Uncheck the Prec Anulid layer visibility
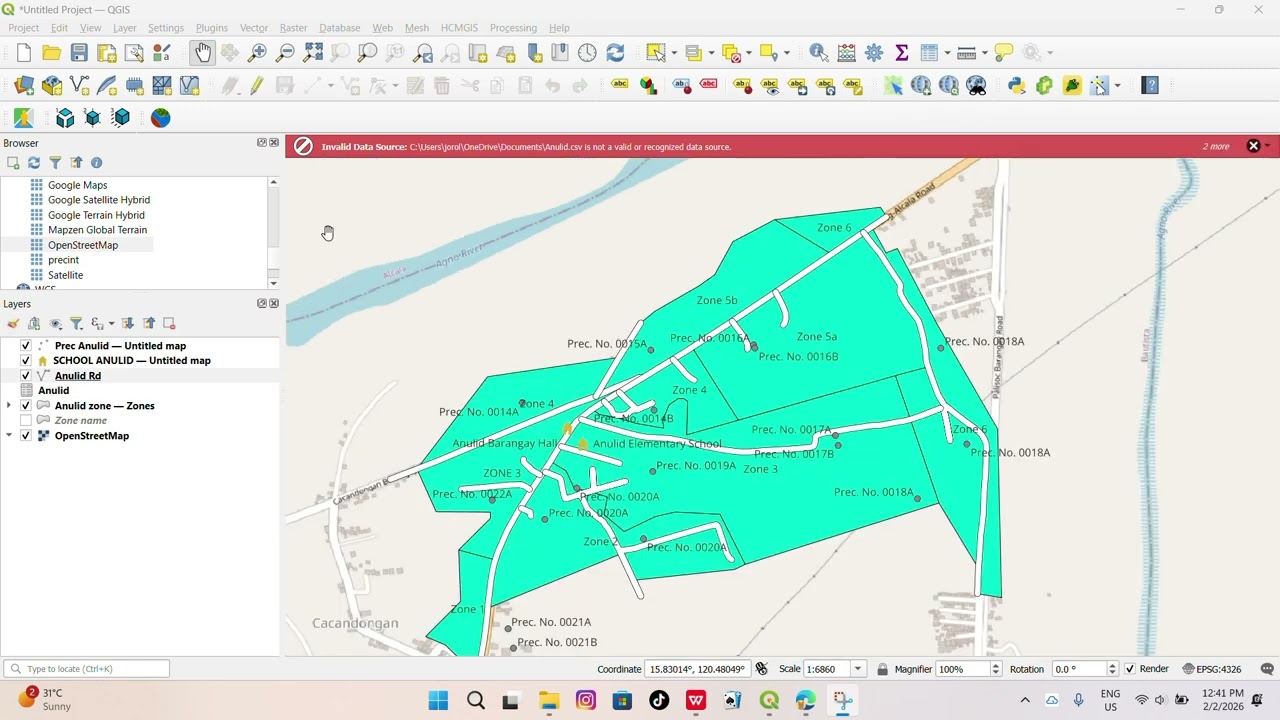Screen dimensions: 1280x720 click(26, 346)
